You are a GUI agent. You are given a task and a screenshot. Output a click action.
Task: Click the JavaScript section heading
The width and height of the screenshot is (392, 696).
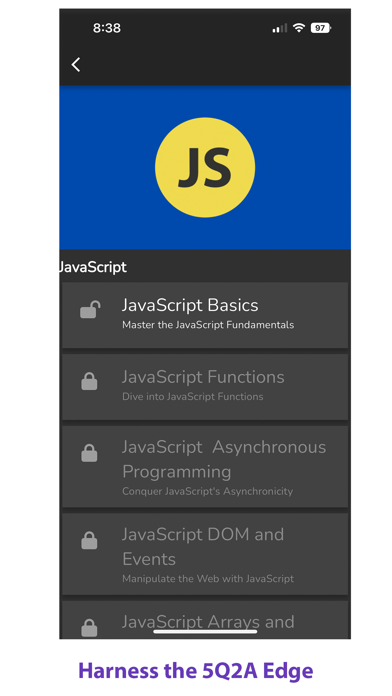93,267
